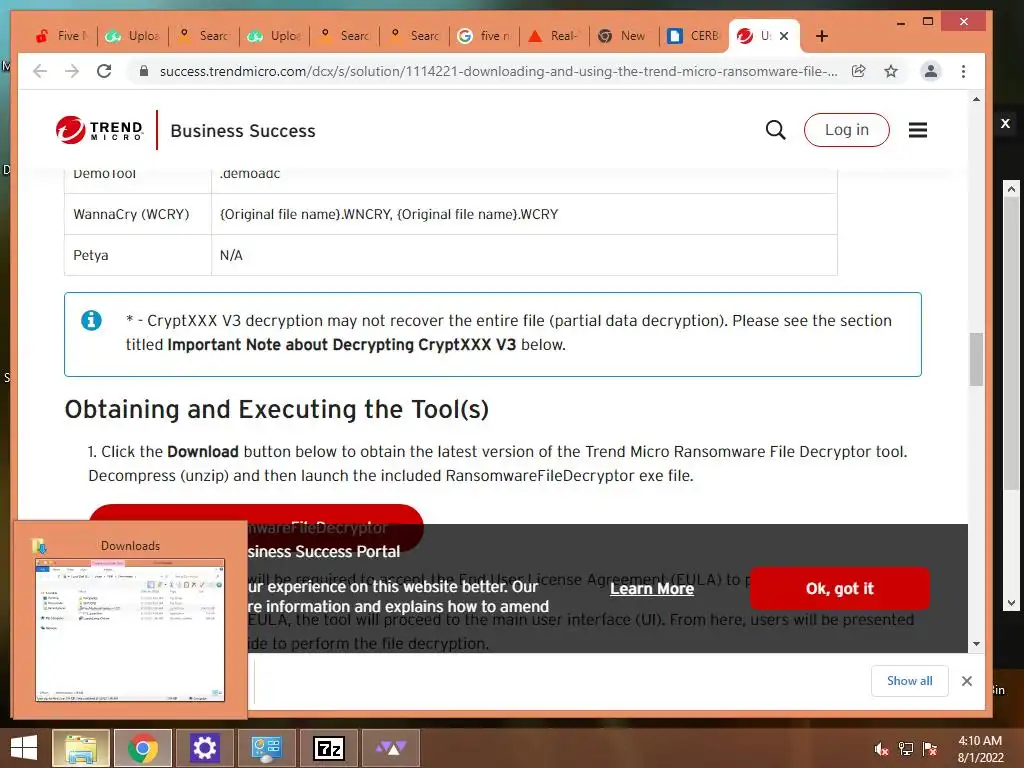Switch to the 'CERB' tab

click(x=694, y=36)
